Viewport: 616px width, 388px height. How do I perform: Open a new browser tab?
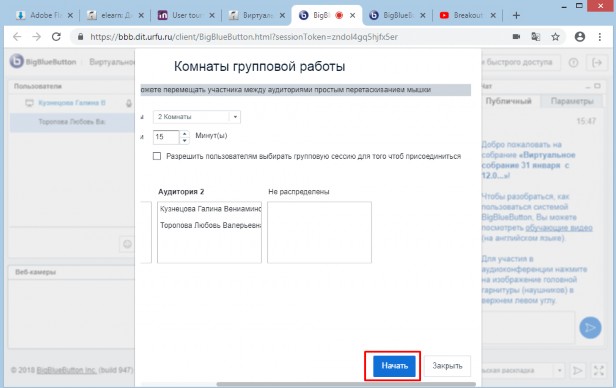[x=516, y=15]
